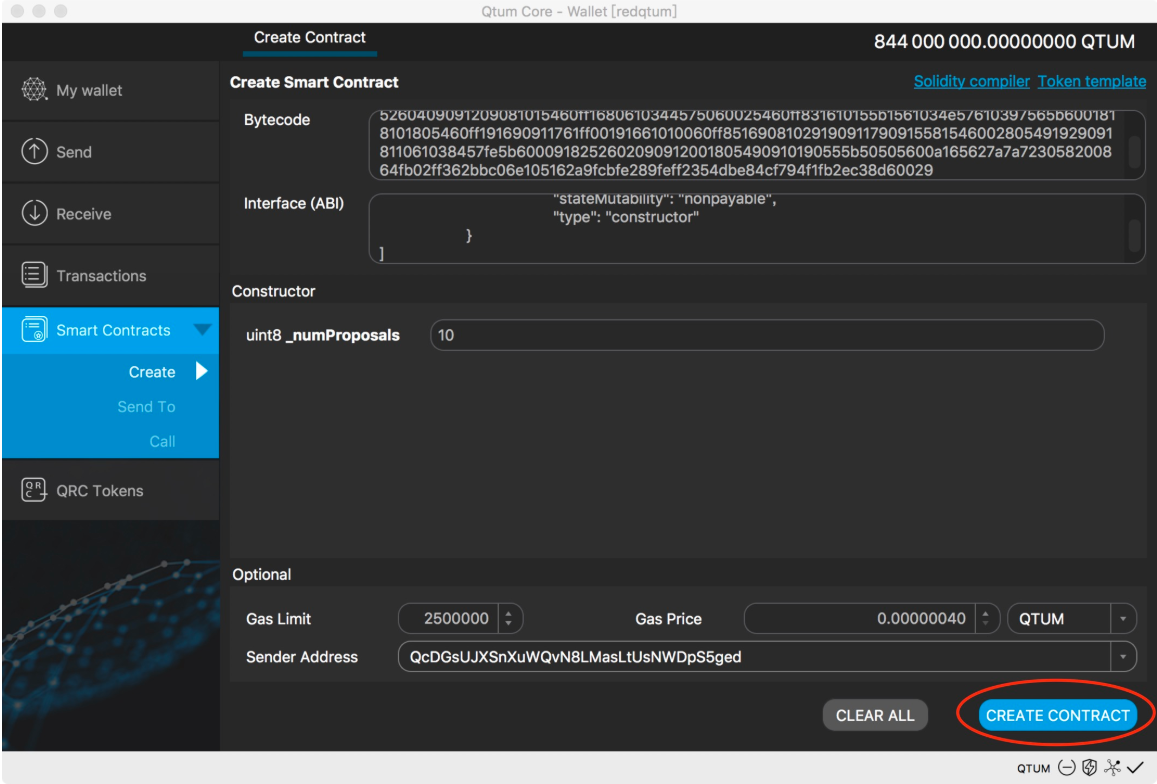
Task: Click the Gas Limit stepper arrows
Action: (x=508, y=619)
